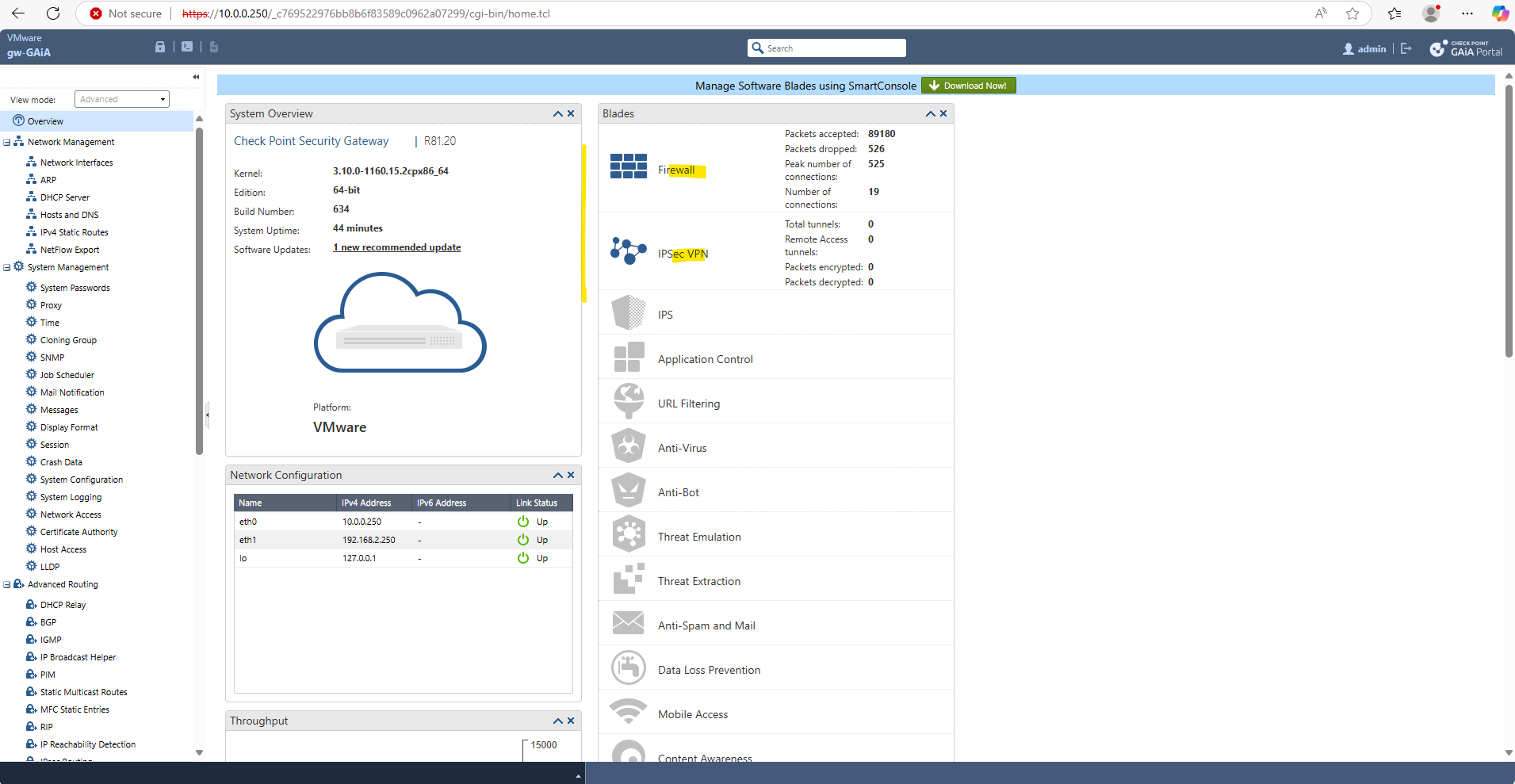Click the admin user link
This screenshot has width=1515, height=784.
click(x=1364, y=49)
